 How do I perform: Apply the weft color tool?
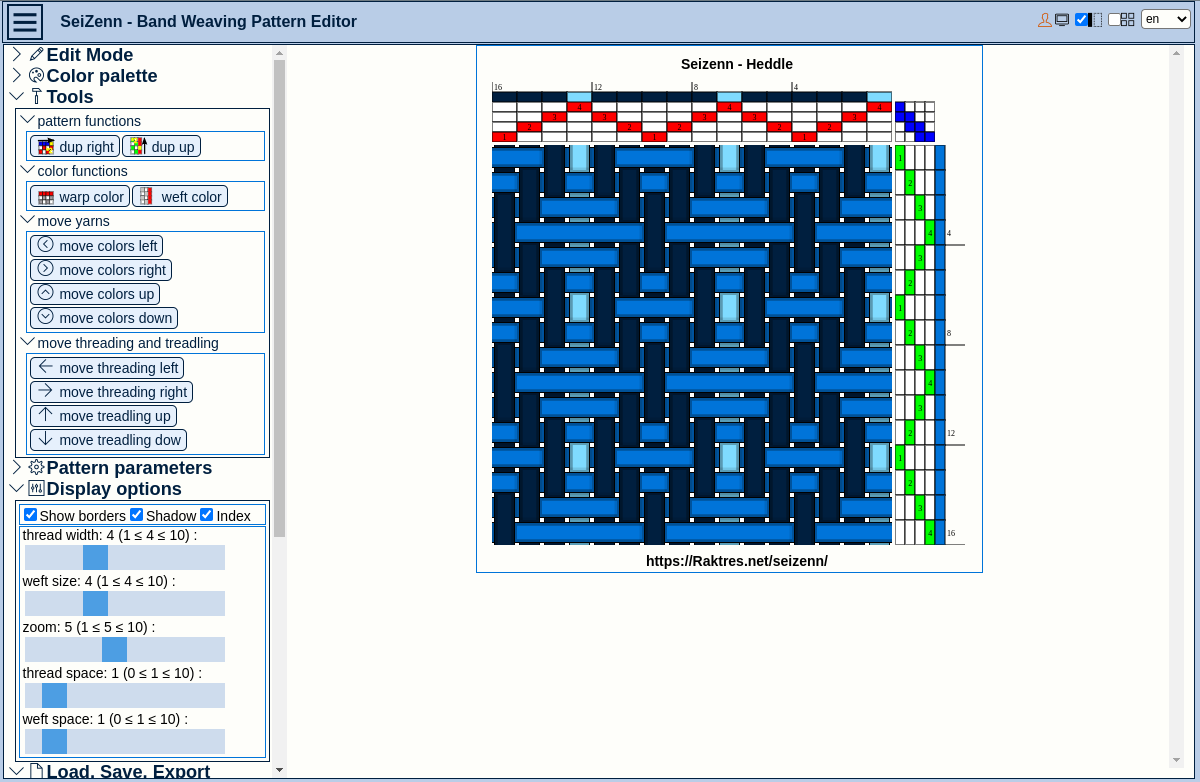[180, 196]
